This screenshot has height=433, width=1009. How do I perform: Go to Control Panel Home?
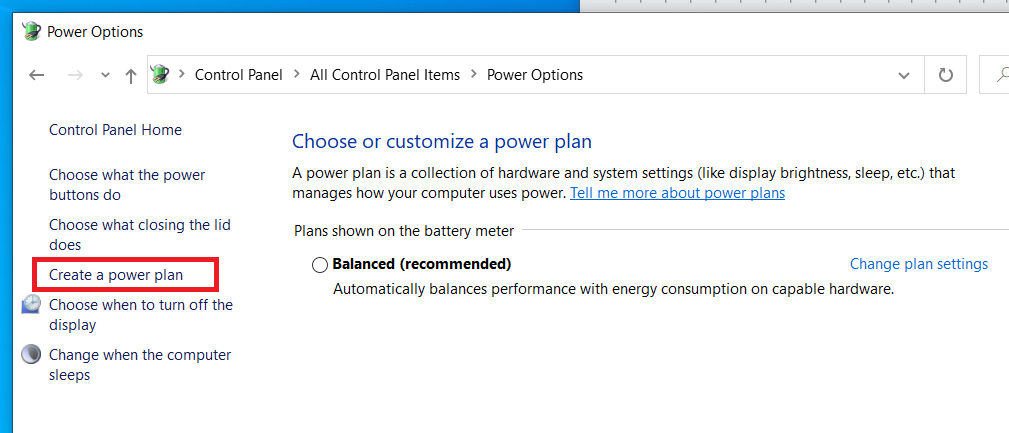click(115, 130)
